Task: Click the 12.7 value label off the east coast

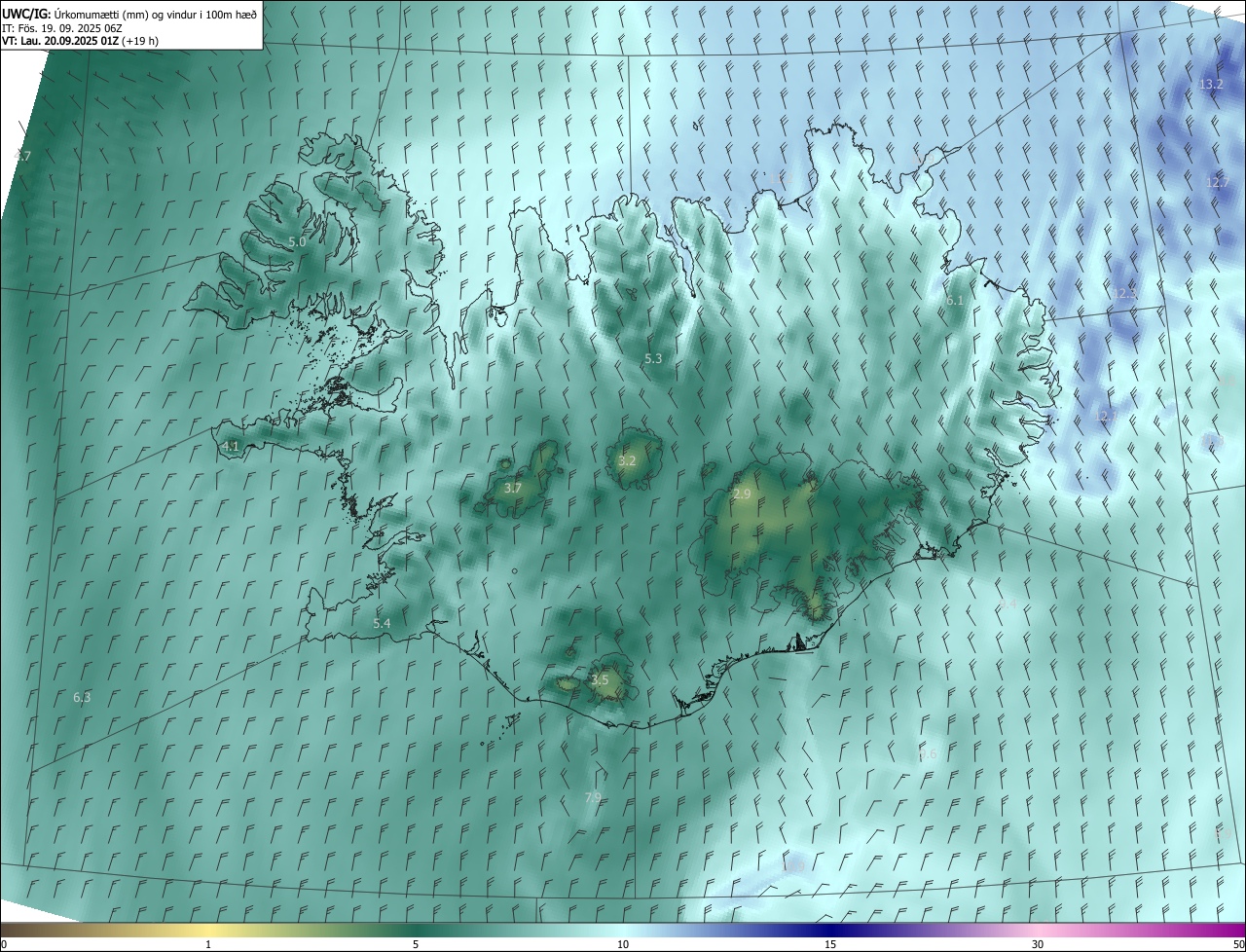Action: 1218,182
